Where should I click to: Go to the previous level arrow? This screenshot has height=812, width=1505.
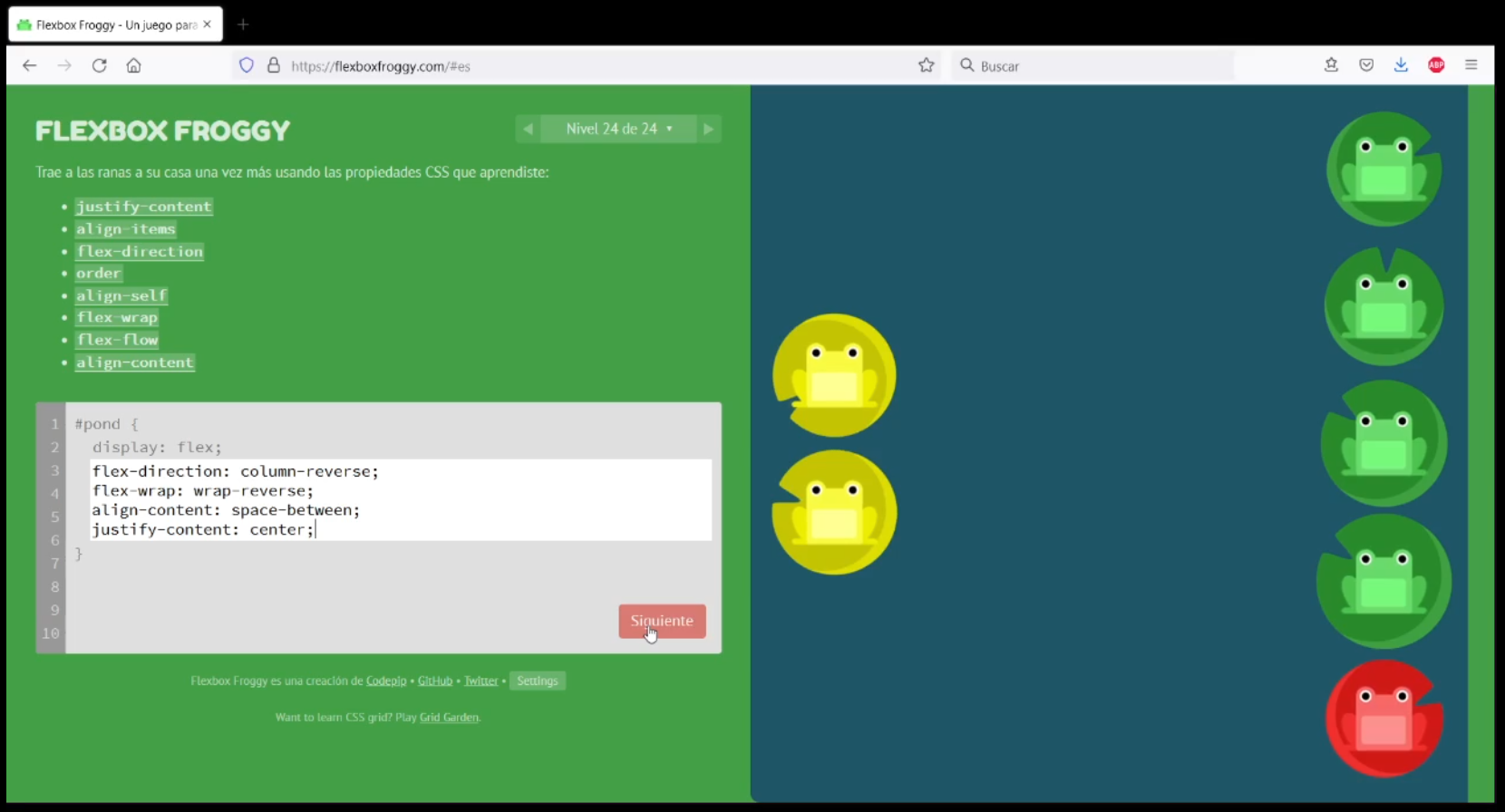pos(528,129)
